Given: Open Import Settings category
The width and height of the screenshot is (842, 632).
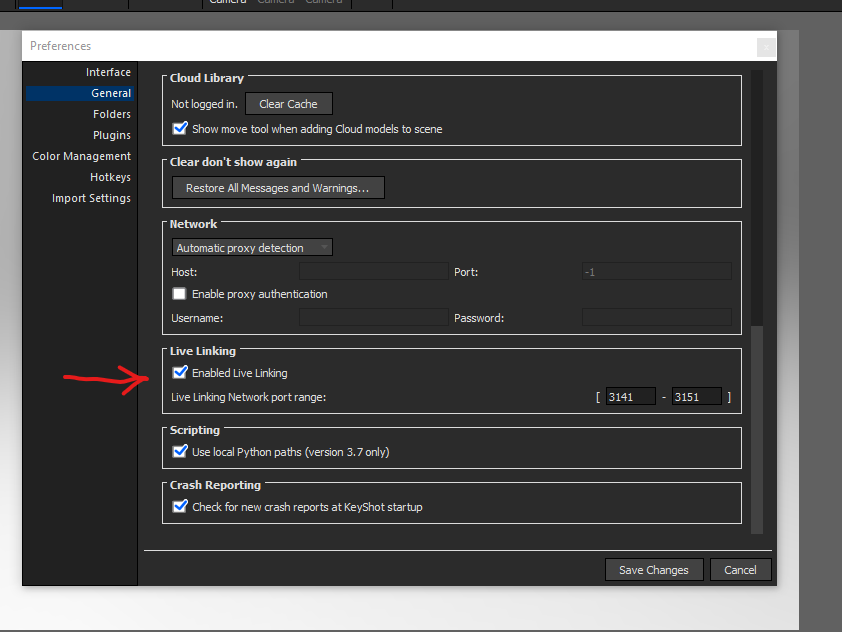Looking at the screenshot, I should [91, 198].
